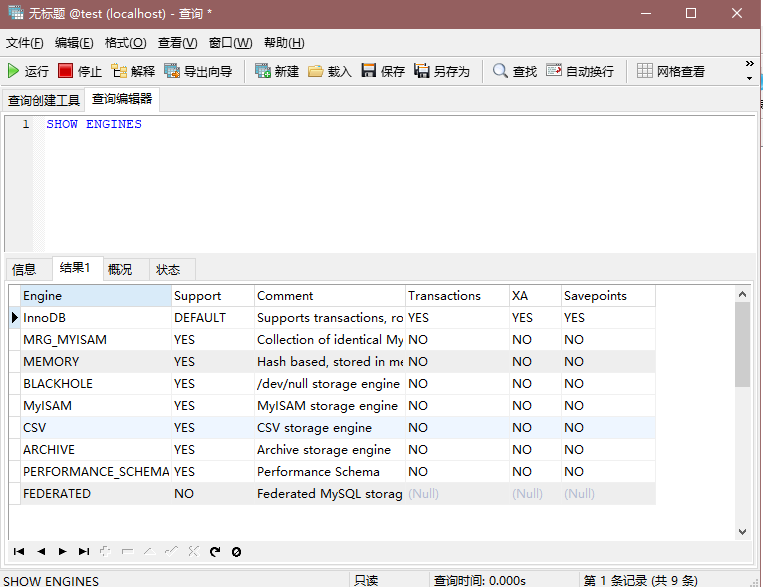Save the query with 保存
This screenshot has width=763, height=587.
383,71
